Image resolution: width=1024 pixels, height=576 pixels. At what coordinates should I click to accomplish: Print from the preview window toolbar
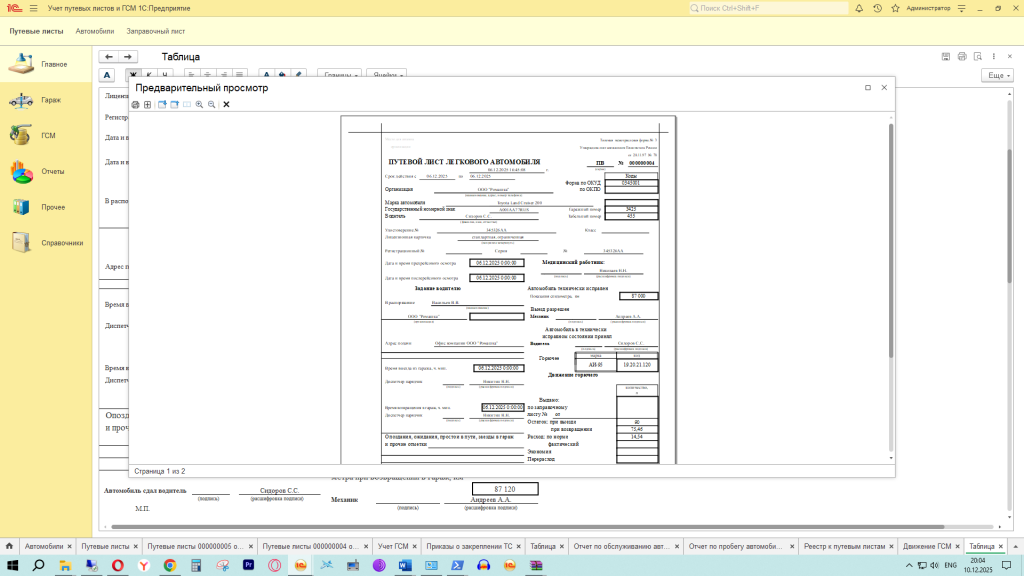135,104
